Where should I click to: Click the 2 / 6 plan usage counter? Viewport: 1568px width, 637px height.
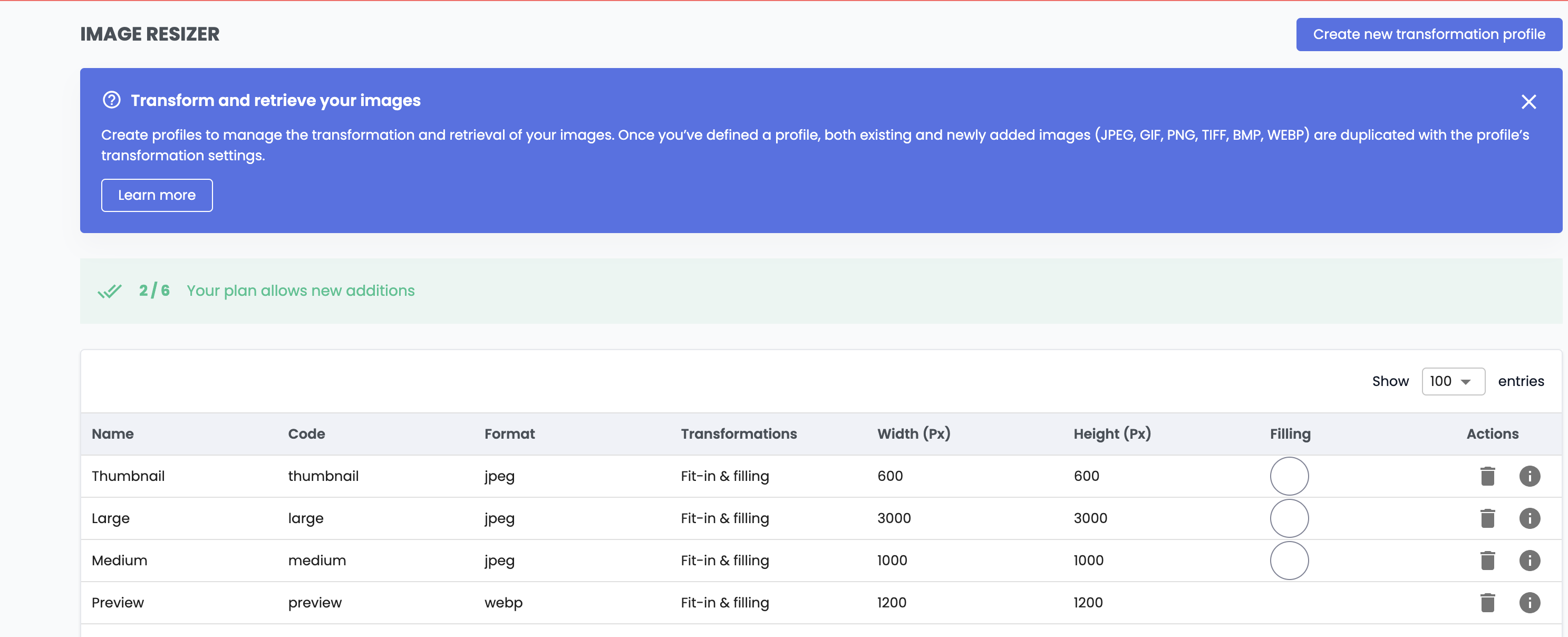[154, 291]
